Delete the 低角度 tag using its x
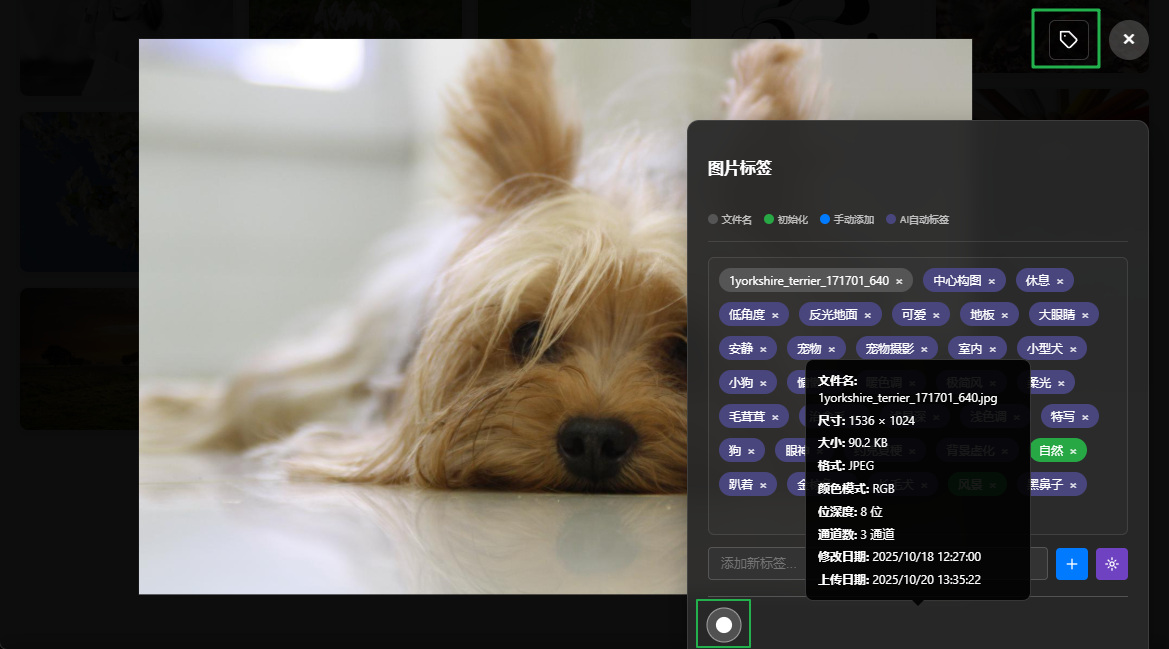This screenshot has height=649, width=1169. pyautogui.click(x=775, y=315)
